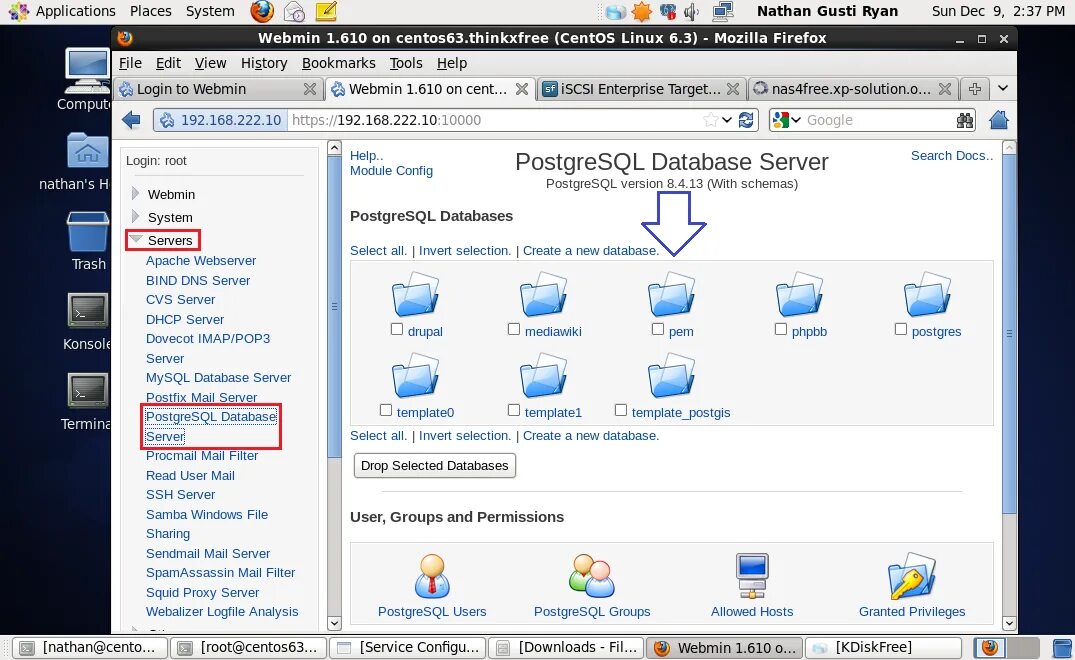Open the note-taking icon in top panel
The image size is (1075, 660).
(x=326, y=12)
